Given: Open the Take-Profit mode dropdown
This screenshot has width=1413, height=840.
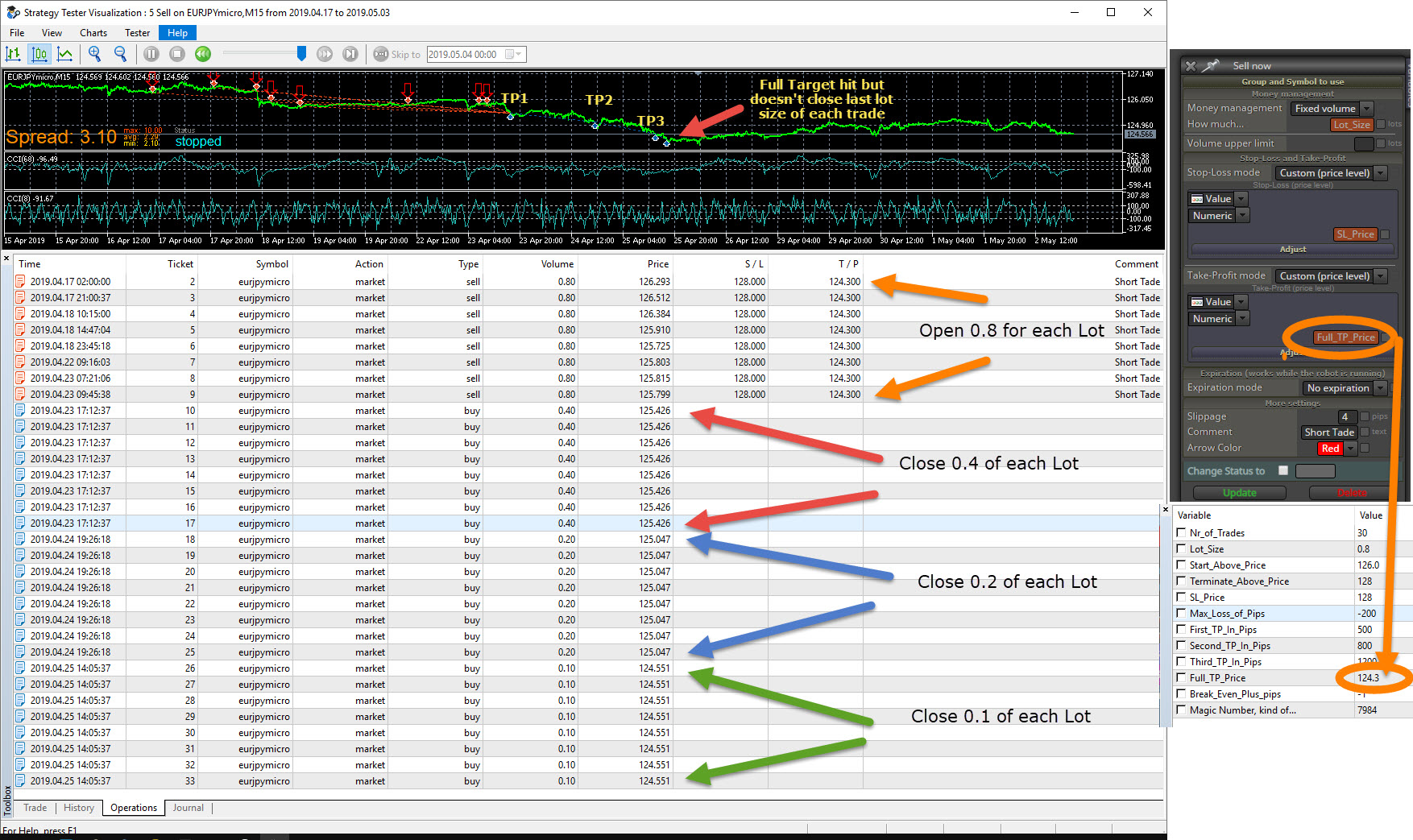Looking at the screenshot, I should pyautogui.click(x=1381, y=276).
